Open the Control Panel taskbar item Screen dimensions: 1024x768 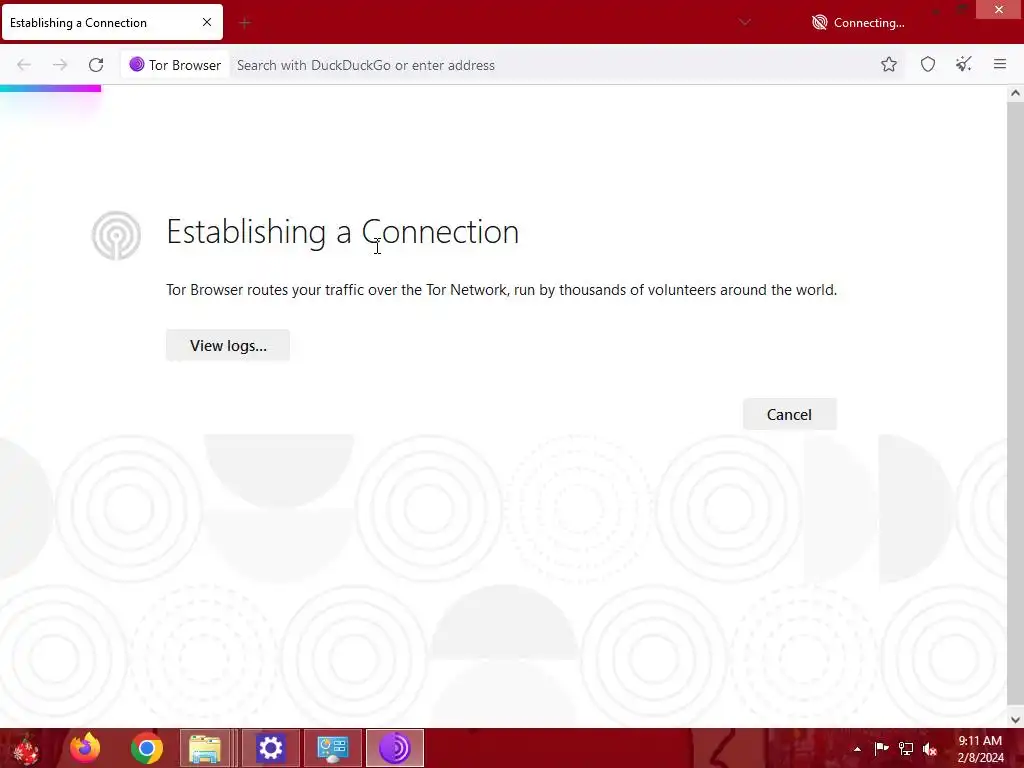(333, 748)
